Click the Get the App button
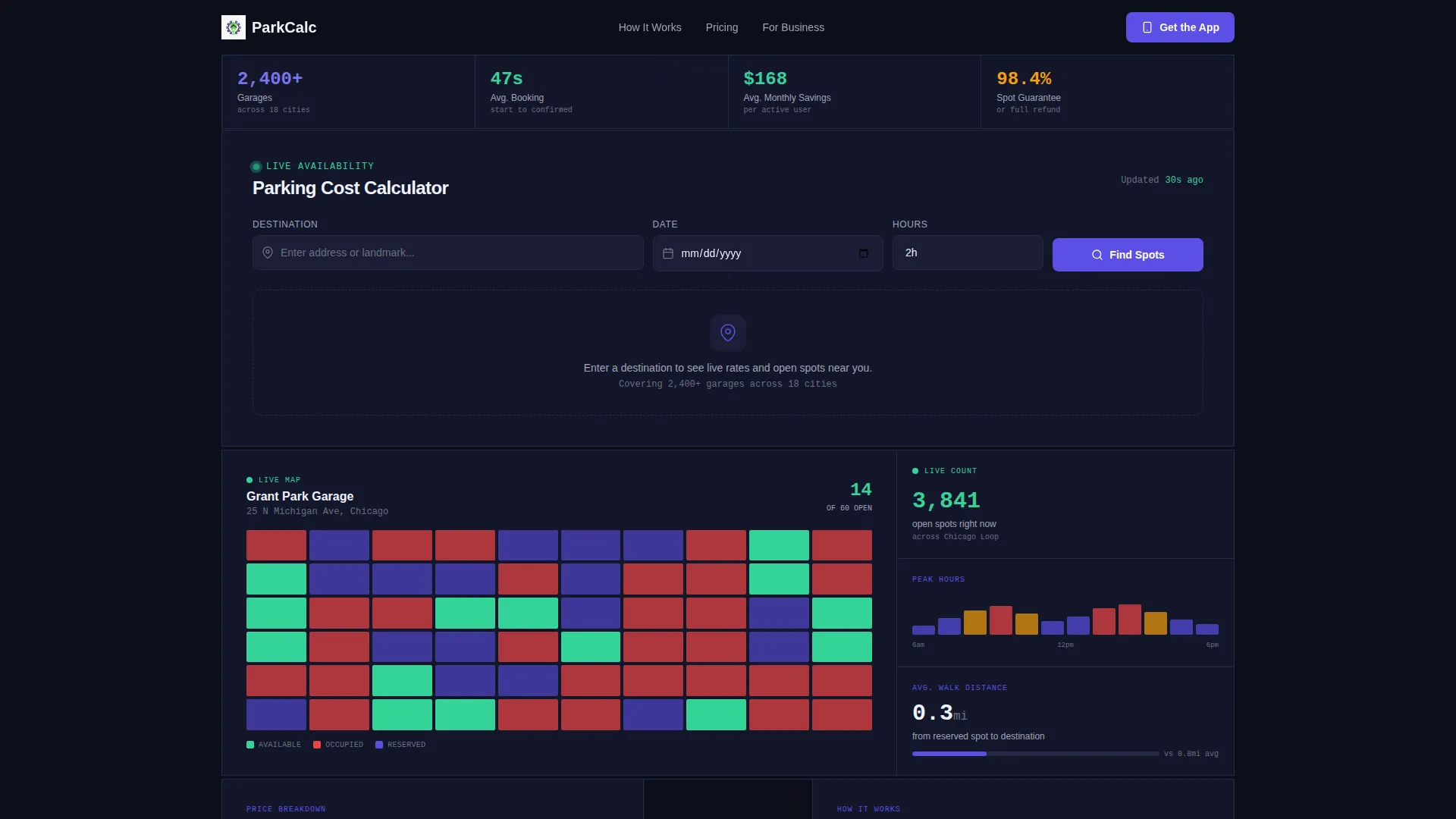 [1180, 27]
